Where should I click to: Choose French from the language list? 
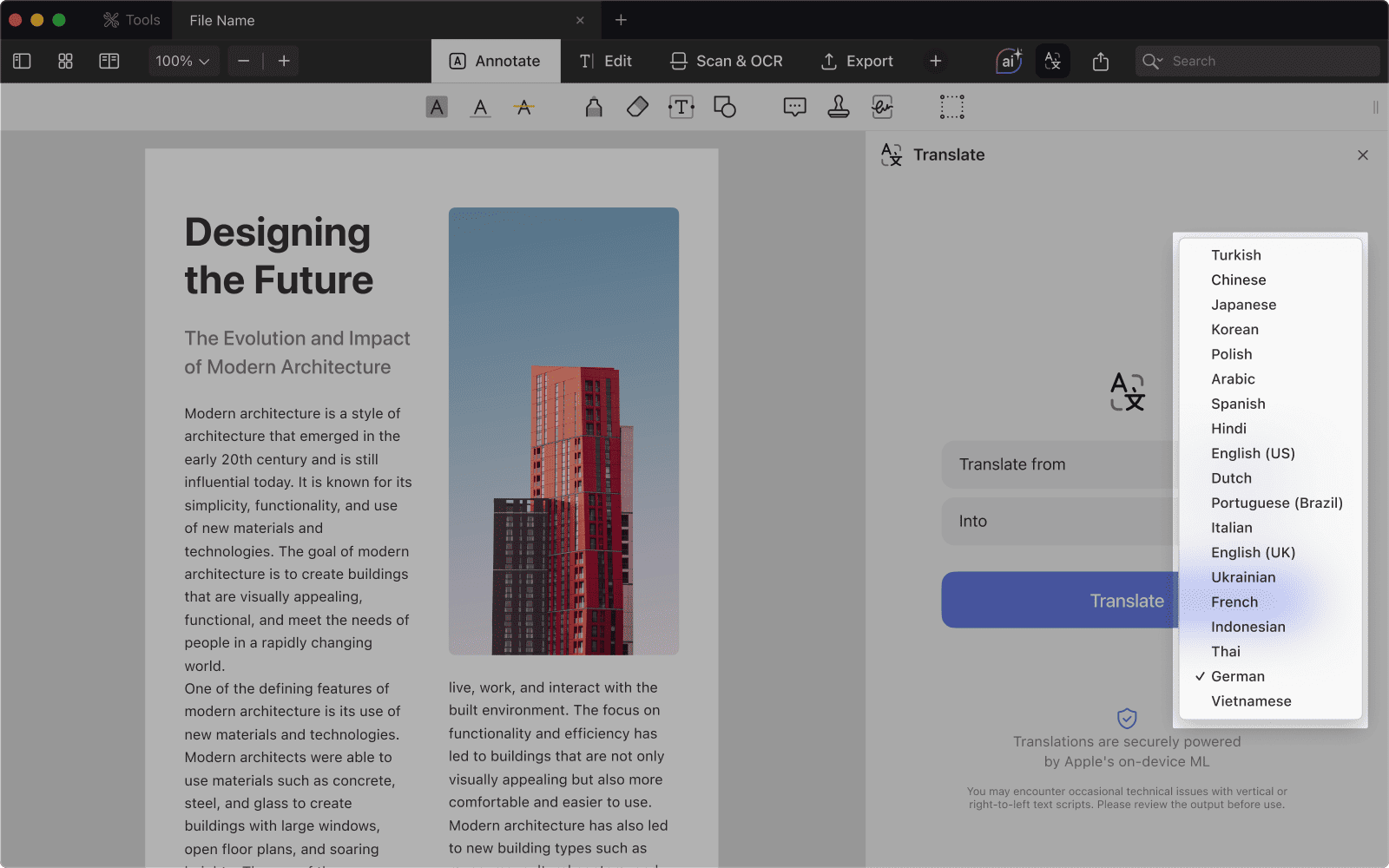(1234, 602)
